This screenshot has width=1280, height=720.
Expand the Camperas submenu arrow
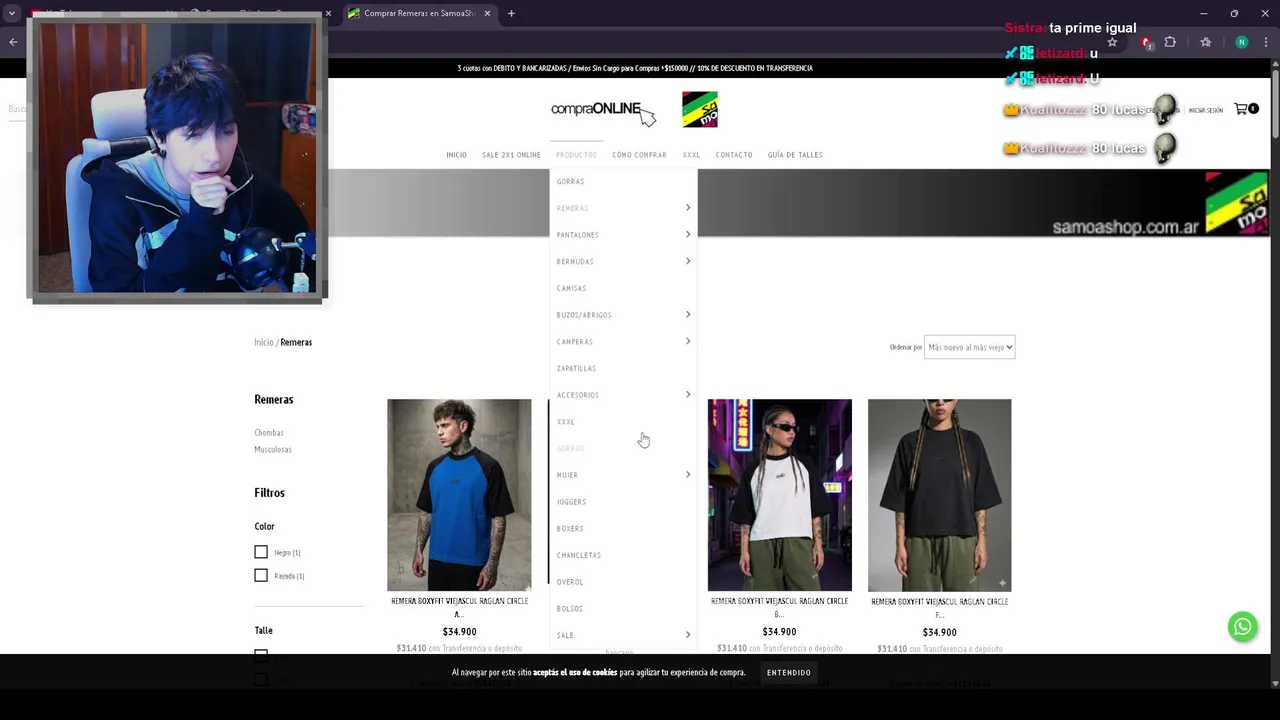pos(688,341)
